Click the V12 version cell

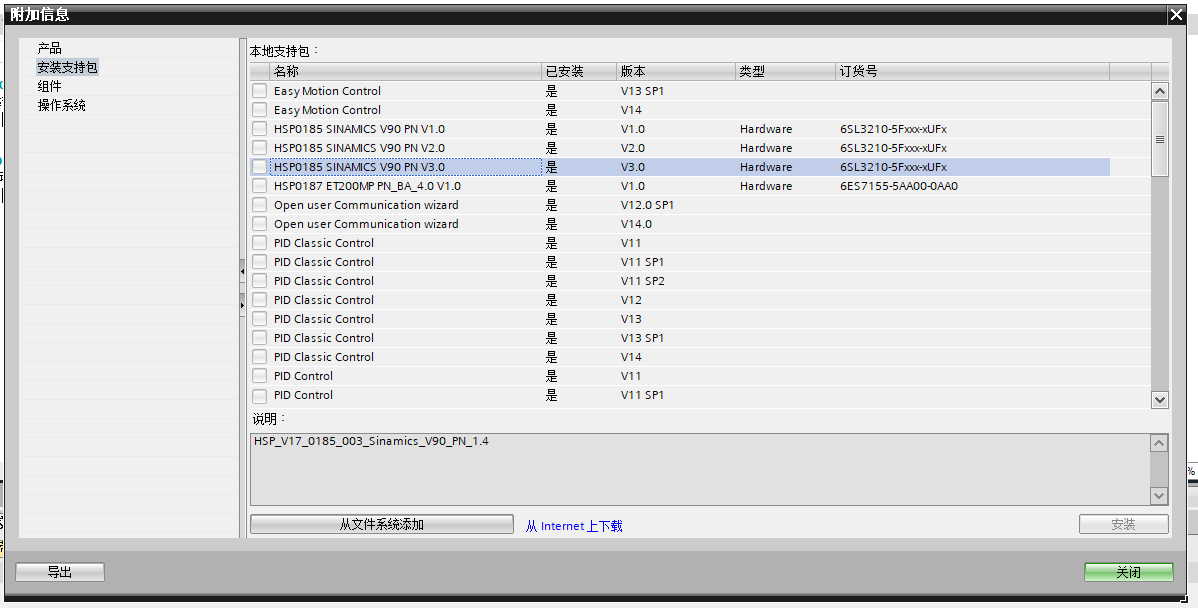pos(631,300)
